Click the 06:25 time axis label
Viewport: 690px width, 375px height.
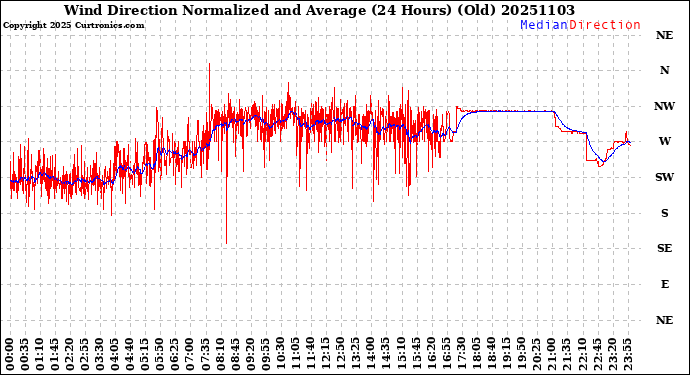pos(175,355)
